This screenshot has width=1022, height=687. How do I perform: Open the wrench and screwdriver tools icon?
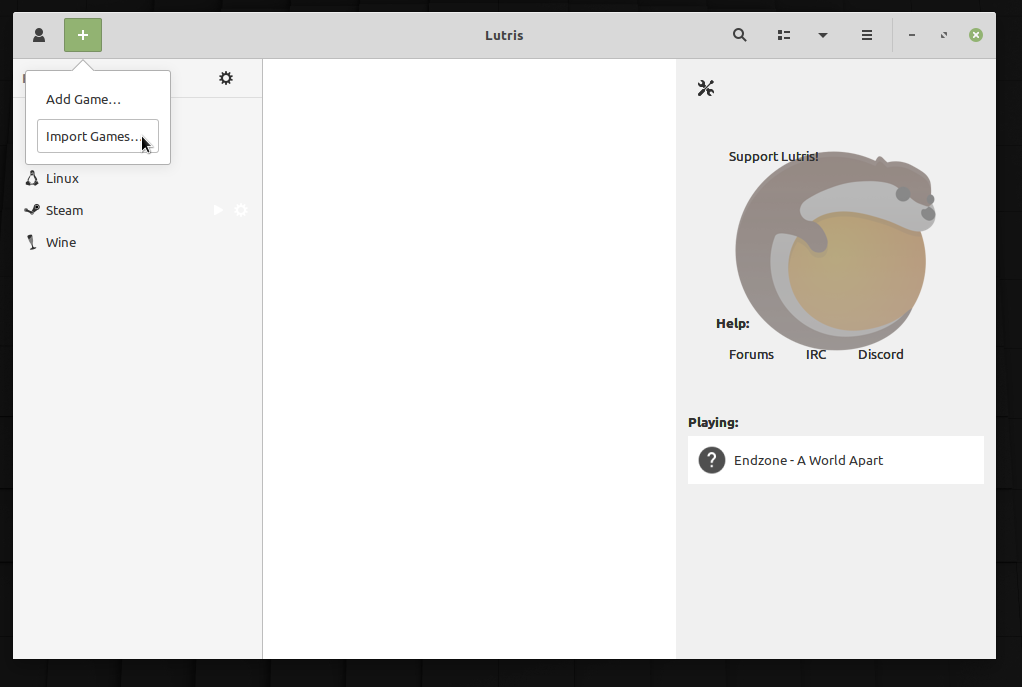point(706,88)
